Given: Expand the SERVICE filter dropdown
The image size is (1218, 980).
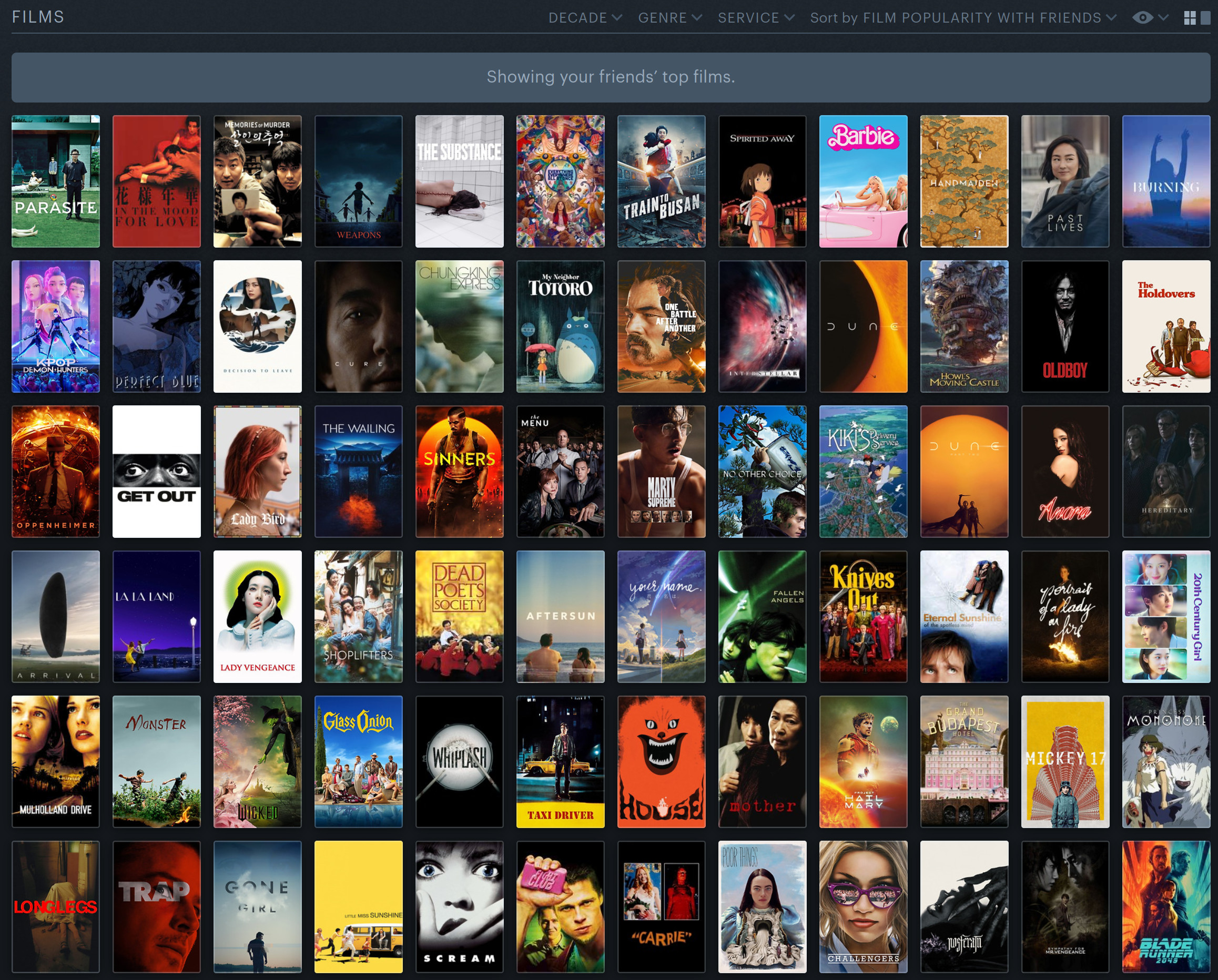Looking at the screenshot, I should pos(756,18).
